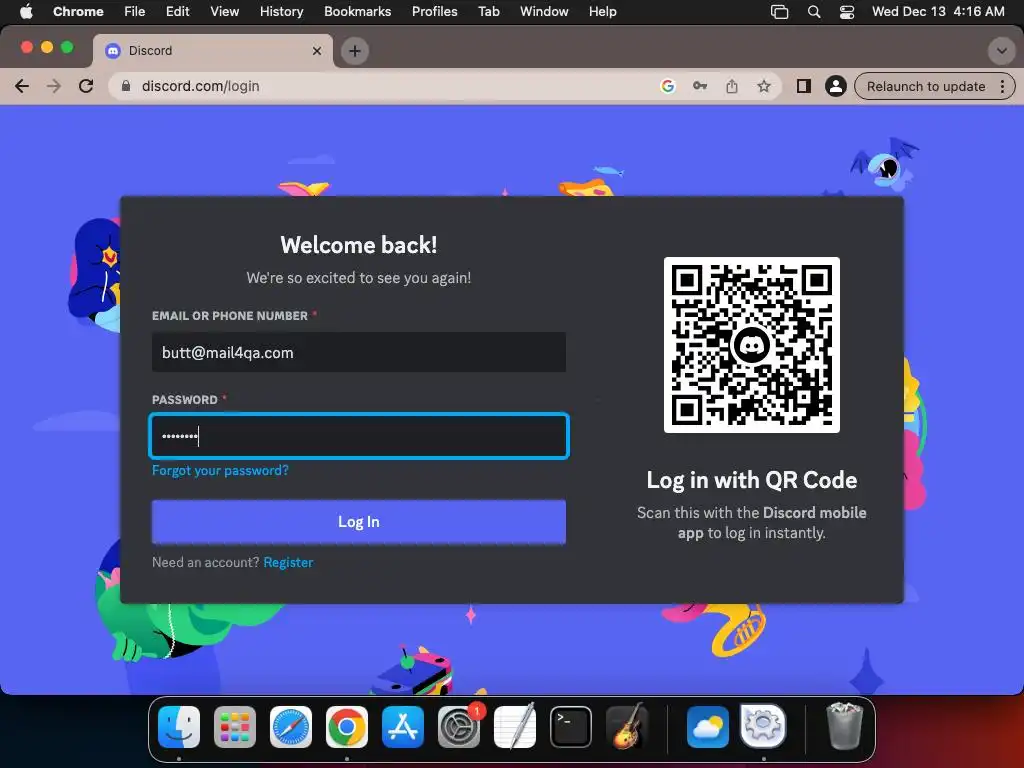
Task: Open Terminal from the dock
Action: [571, 727]
